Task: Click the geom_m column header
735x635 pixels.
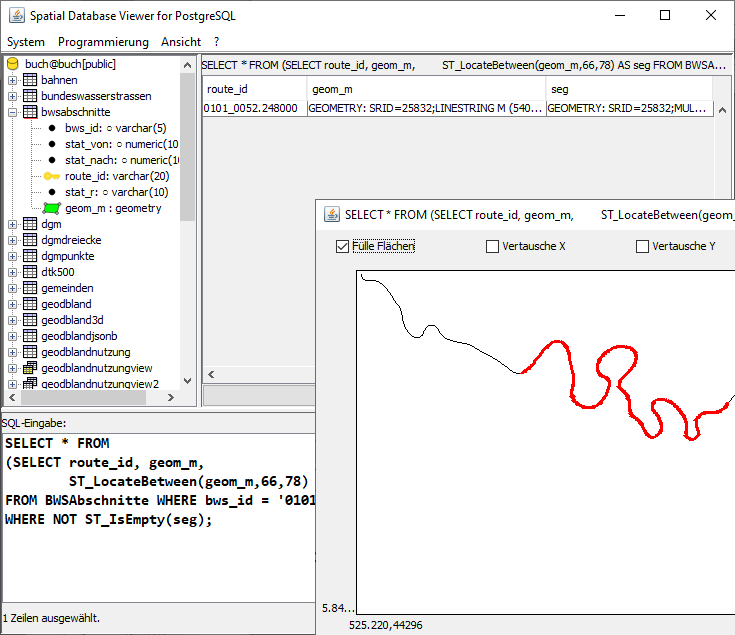Action: click(426, 89)
